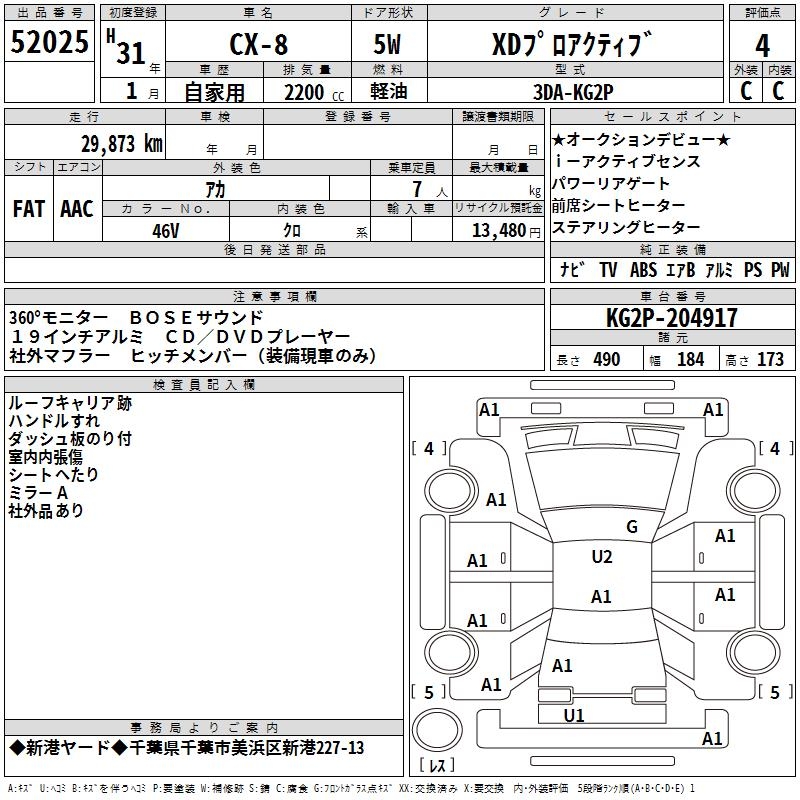Viewport: 800px width, 800px height.
Task: Click the PS power steering label
Action: click(x=752, y=269)
